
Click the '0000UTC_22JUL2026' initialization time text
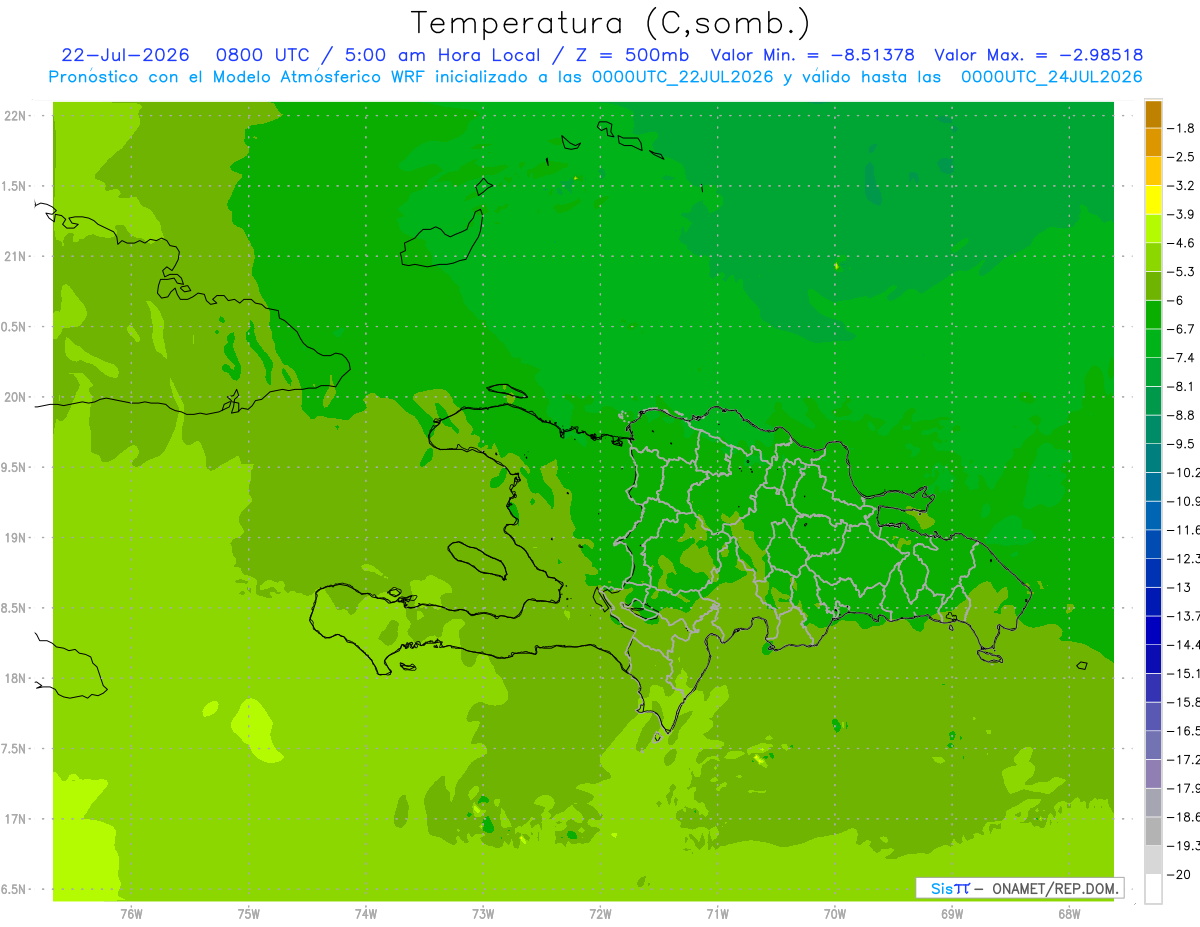(x=683, y=77)
